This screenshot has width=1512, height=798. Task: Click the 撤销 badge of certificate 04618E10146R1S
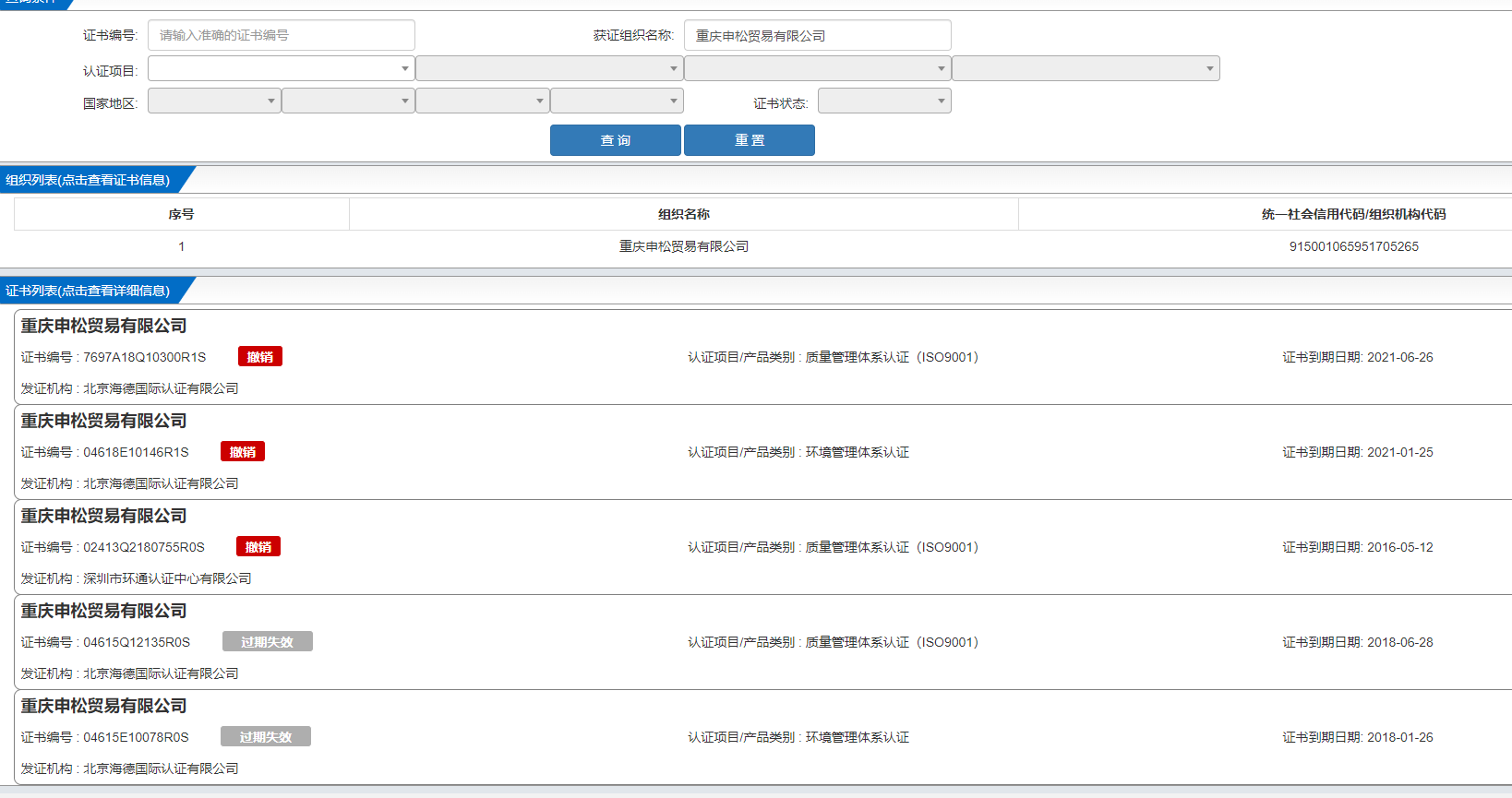tap(243, 452)
